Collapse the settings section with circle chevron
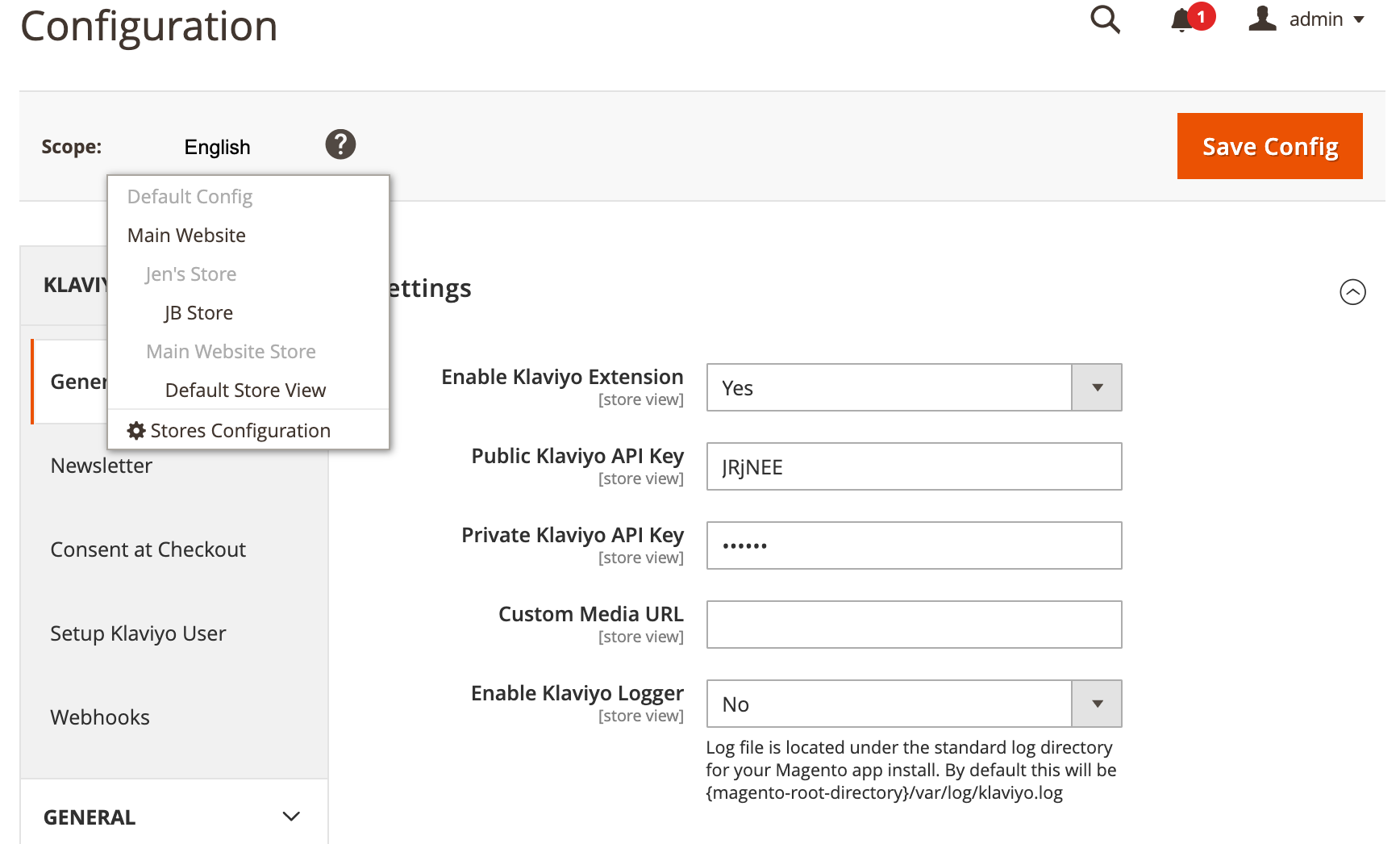This screenshot has height=844, width=1400. click(x=1352, y=292)
